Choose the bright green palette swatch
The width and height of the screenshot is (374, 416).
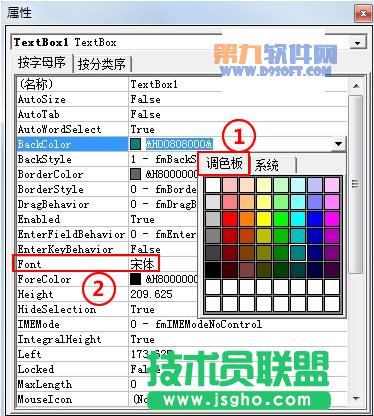[281, 219]
